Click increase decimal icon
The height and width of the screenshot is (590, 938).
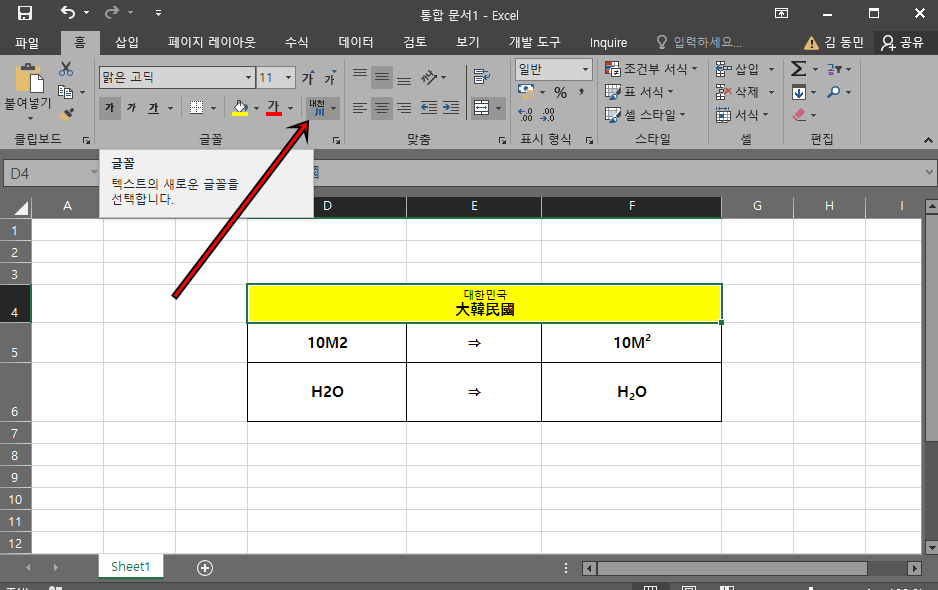[x=525, y=114]
